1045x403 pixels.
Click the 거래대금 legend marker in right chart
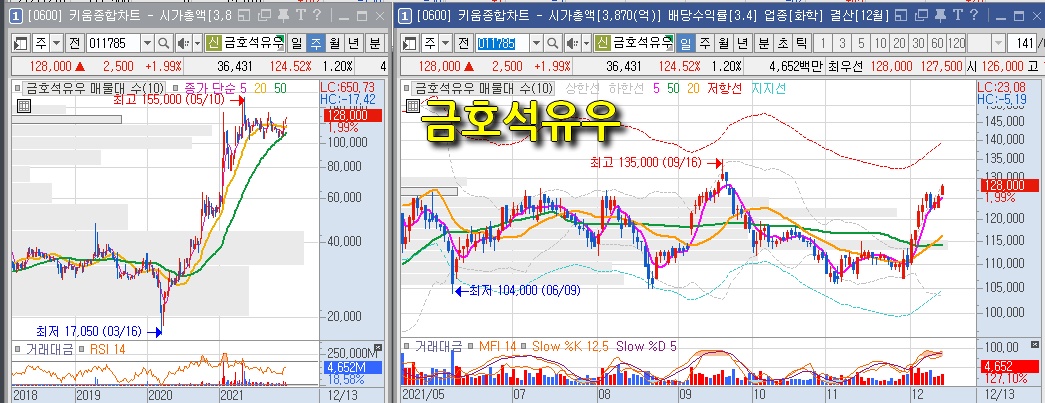pyautogui.click(x=406, y=346)
